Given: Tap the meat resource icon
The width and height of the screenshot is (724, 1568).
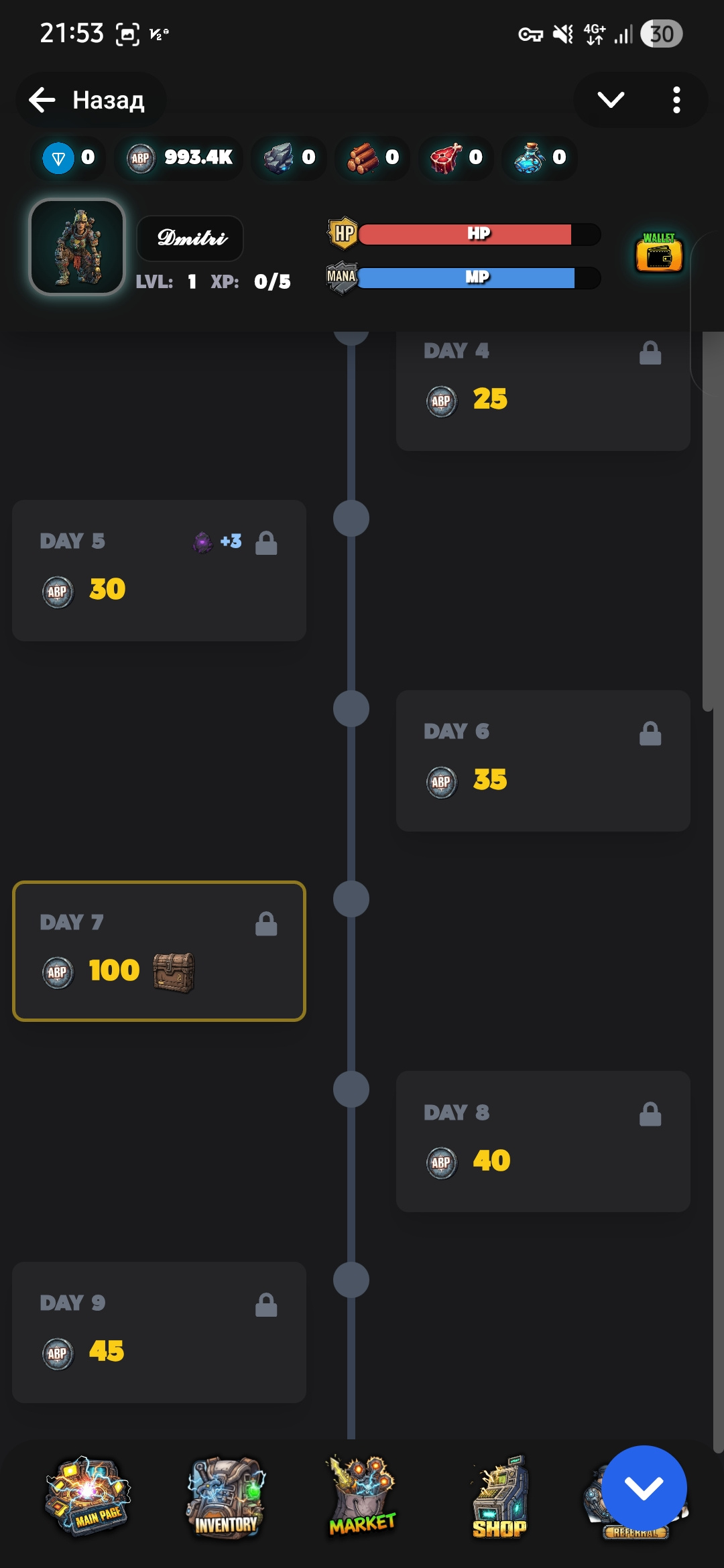Looking at the screenshot, I should 446,159.
